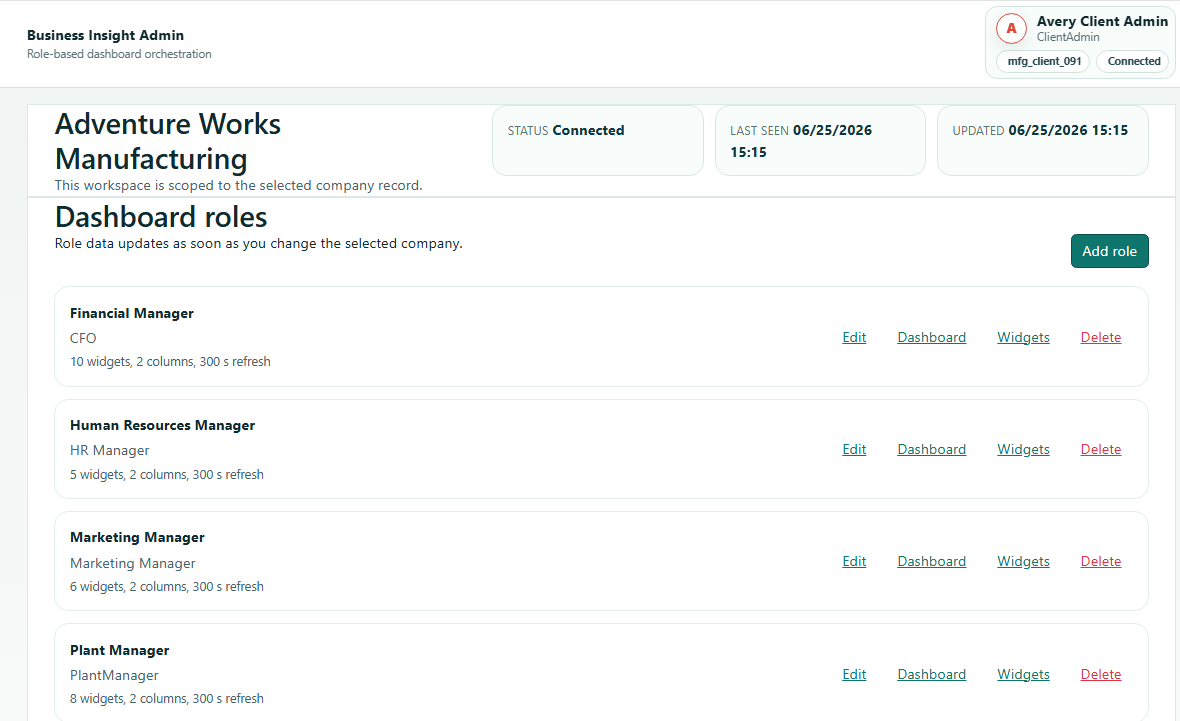Click the mfg_client_091 badge
This screenshot has height=721, width=1180.
click(1044, 61)
